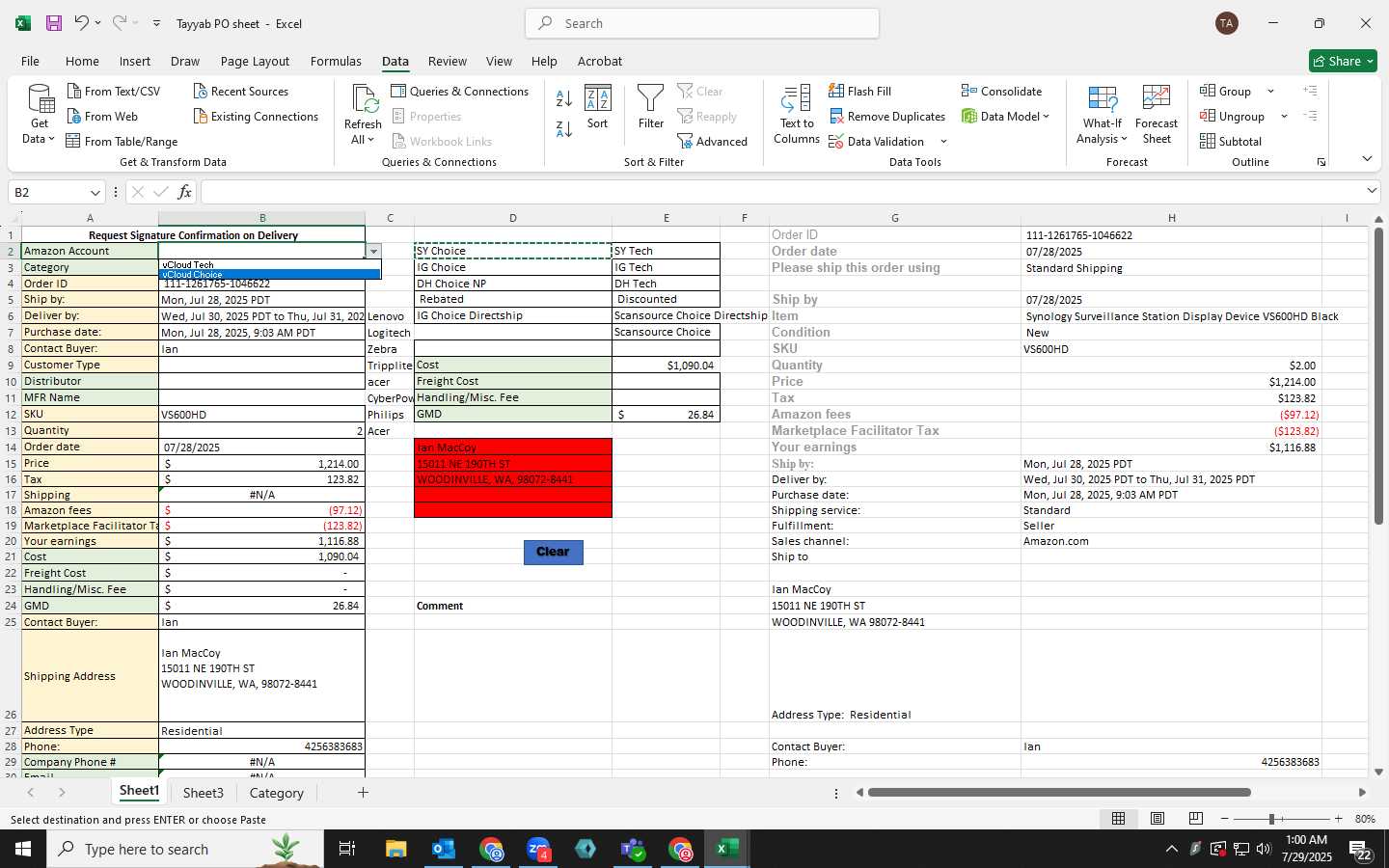
Task: Open Recent Sources
Action: click(240, 91)
